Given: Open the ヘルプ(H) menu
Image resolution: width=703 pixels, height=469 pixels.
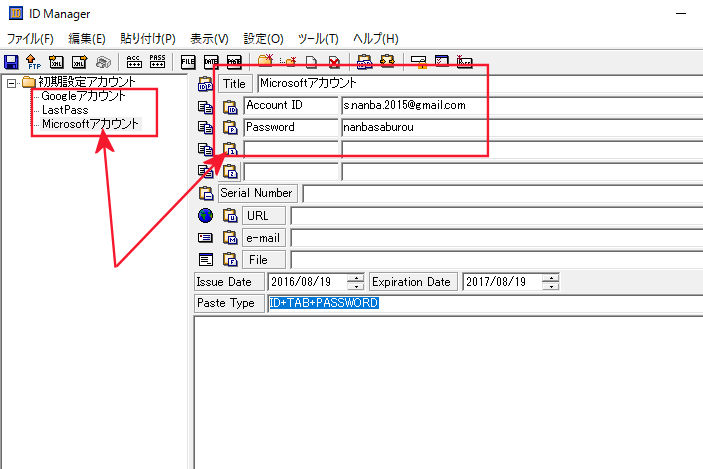Looking at the screenshot, I should tap(376, 39).
